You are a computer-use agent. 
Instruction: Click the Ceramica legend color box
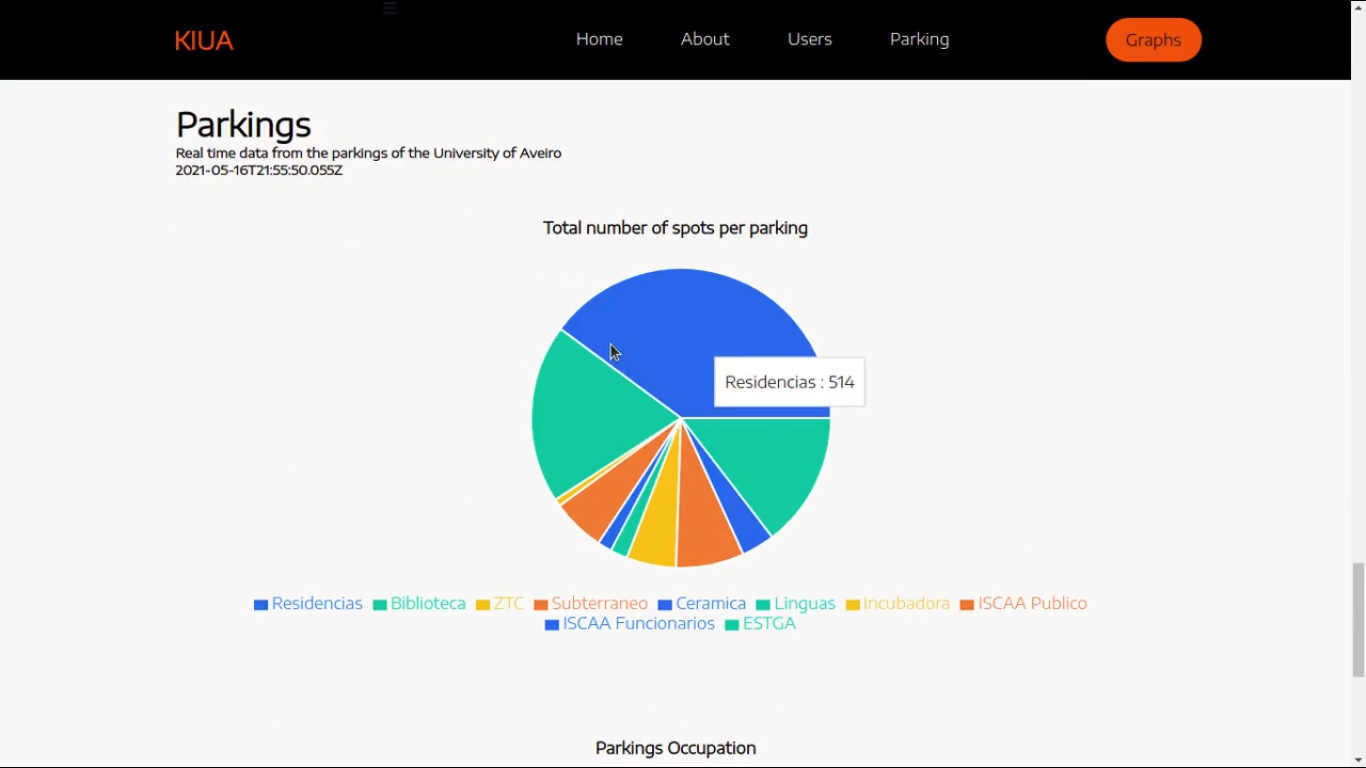coord(665,605)
